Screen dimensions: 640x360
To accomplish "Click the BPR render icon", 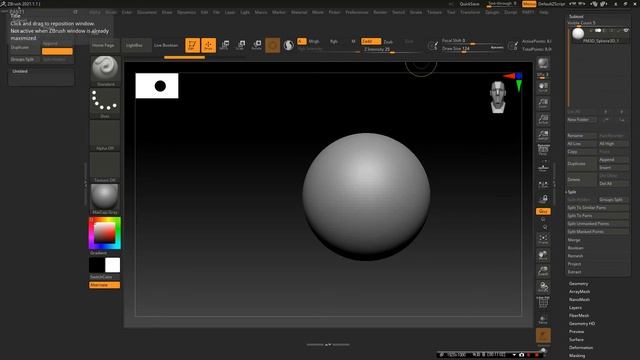I will [543, 63].
